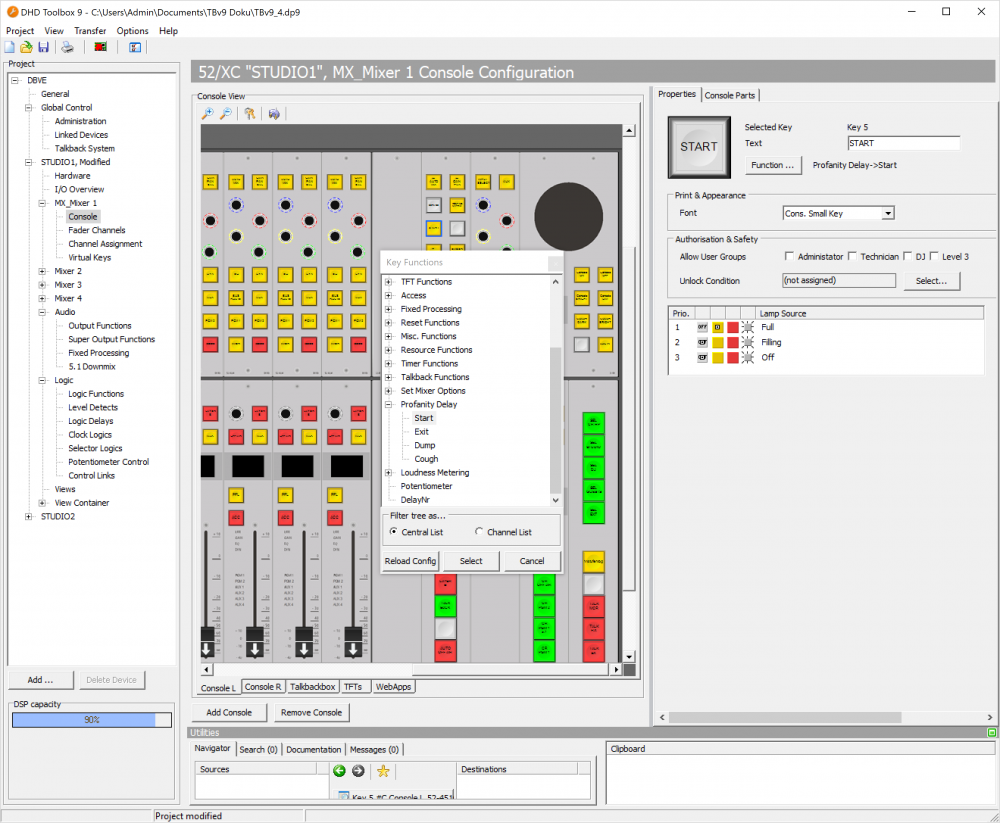Click the keys icon in the Console View toolbar

[251, 113]
